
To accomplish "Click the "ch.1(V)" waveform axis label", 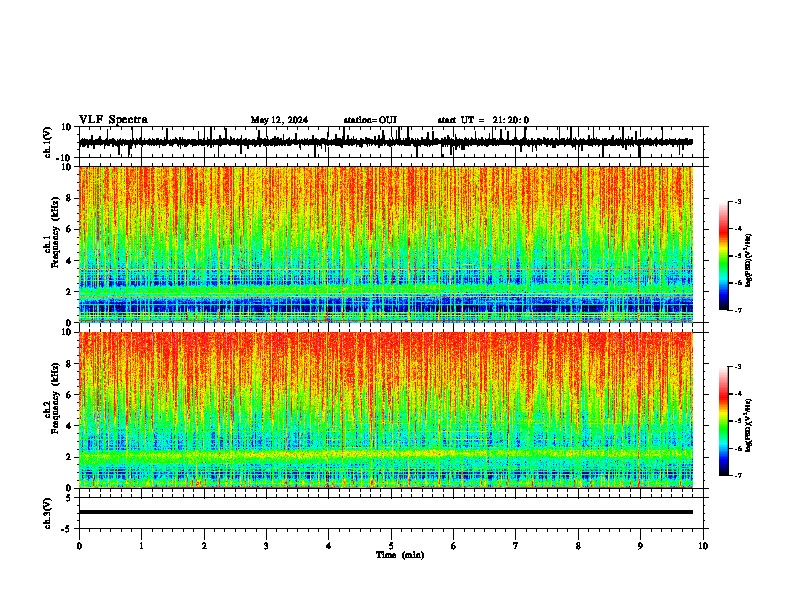I will point(47,142).
